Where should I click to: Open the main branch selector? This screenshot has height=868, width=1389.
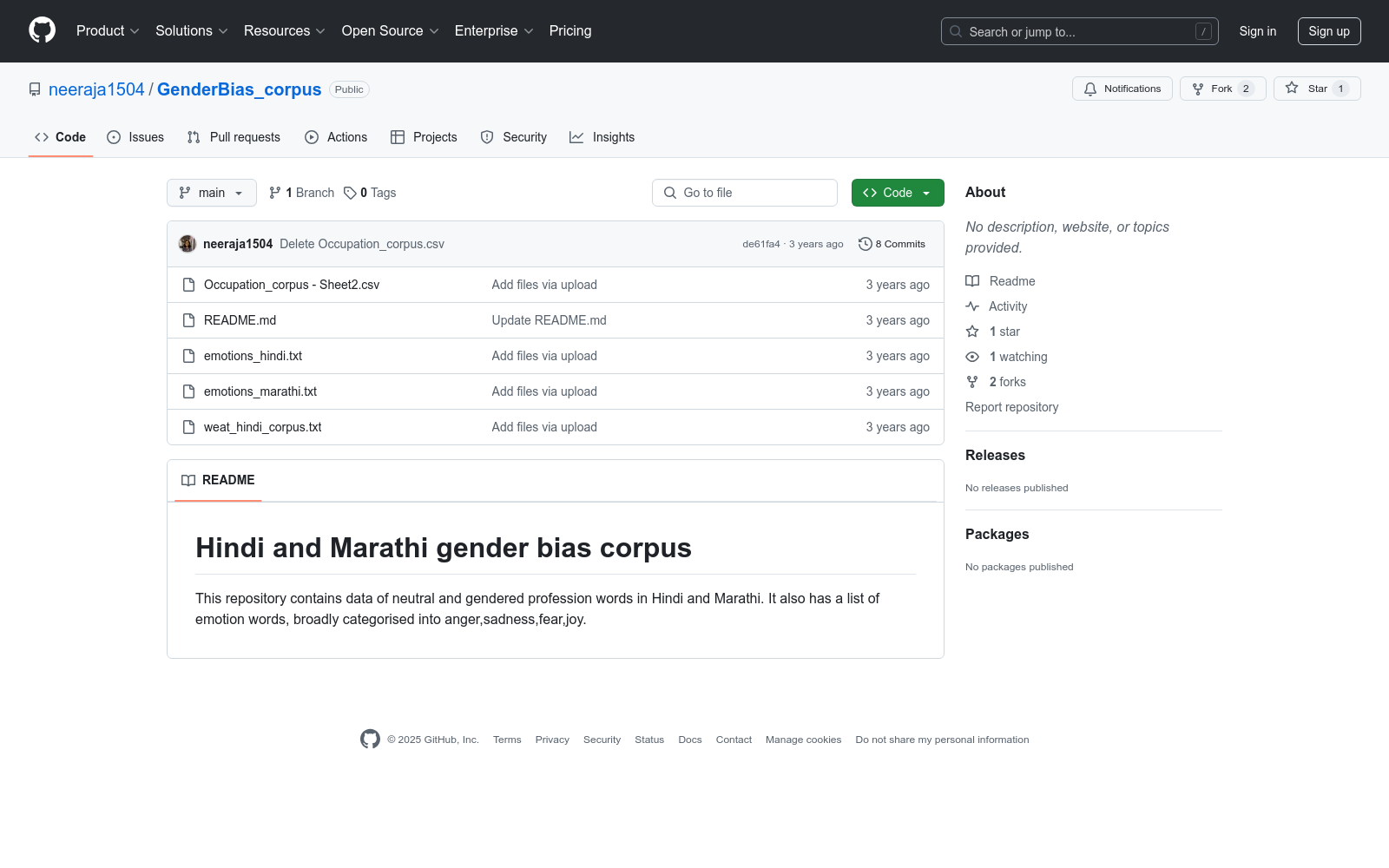pyautogui.click(x=212, y=193)
